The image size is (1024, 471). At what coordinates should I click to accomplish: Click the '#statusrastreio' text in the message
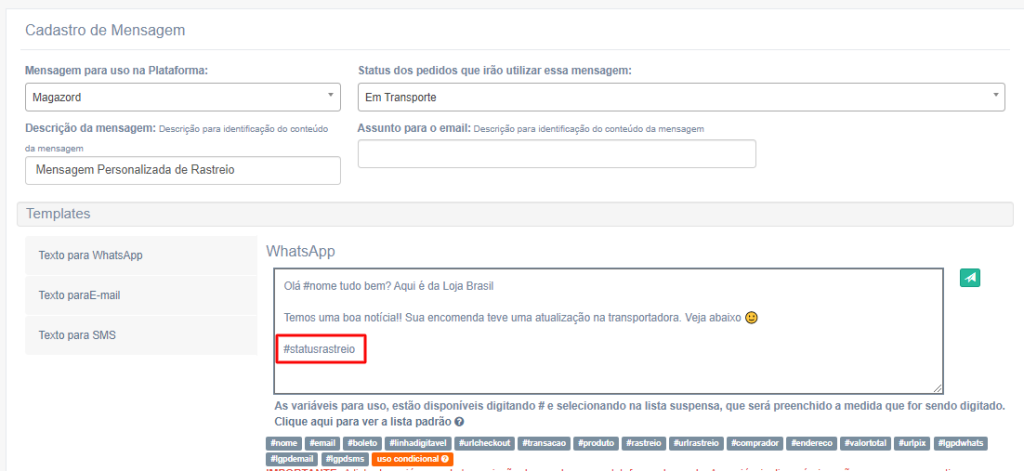319,349
